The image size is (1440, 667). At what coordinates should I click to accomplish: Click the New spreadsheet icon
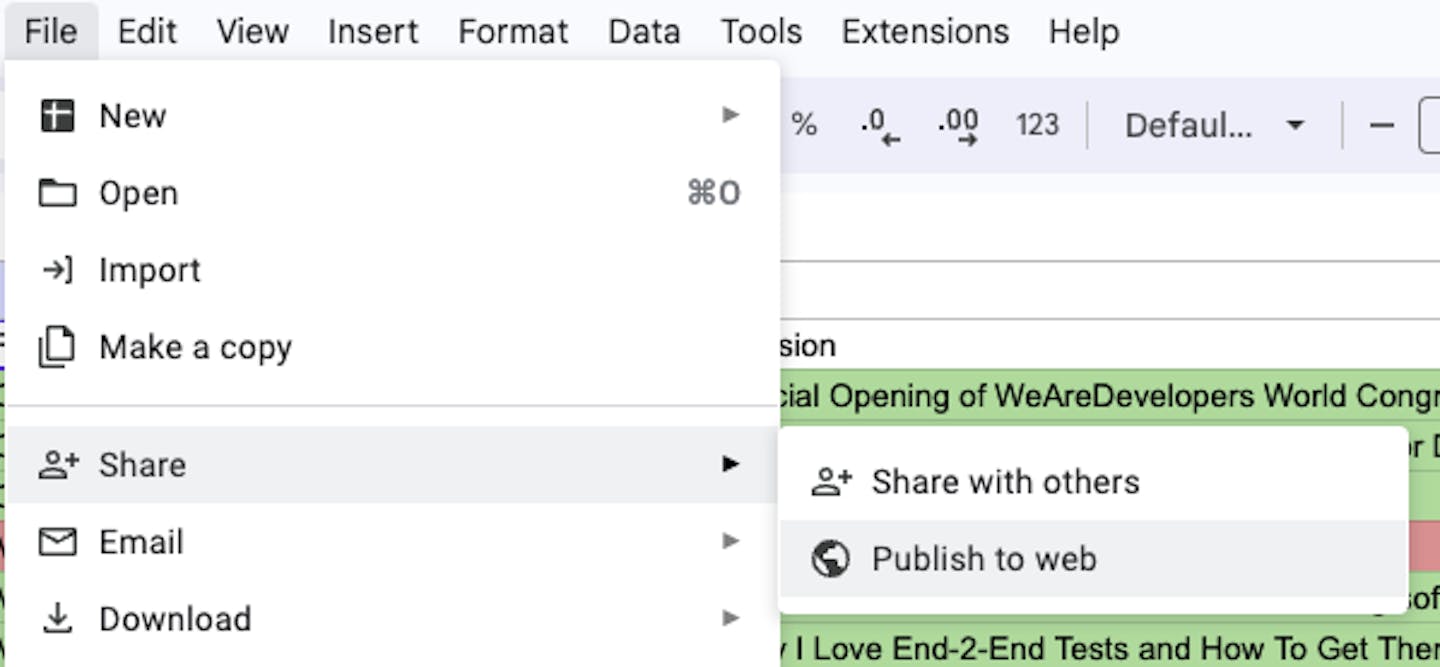[57, 116]
